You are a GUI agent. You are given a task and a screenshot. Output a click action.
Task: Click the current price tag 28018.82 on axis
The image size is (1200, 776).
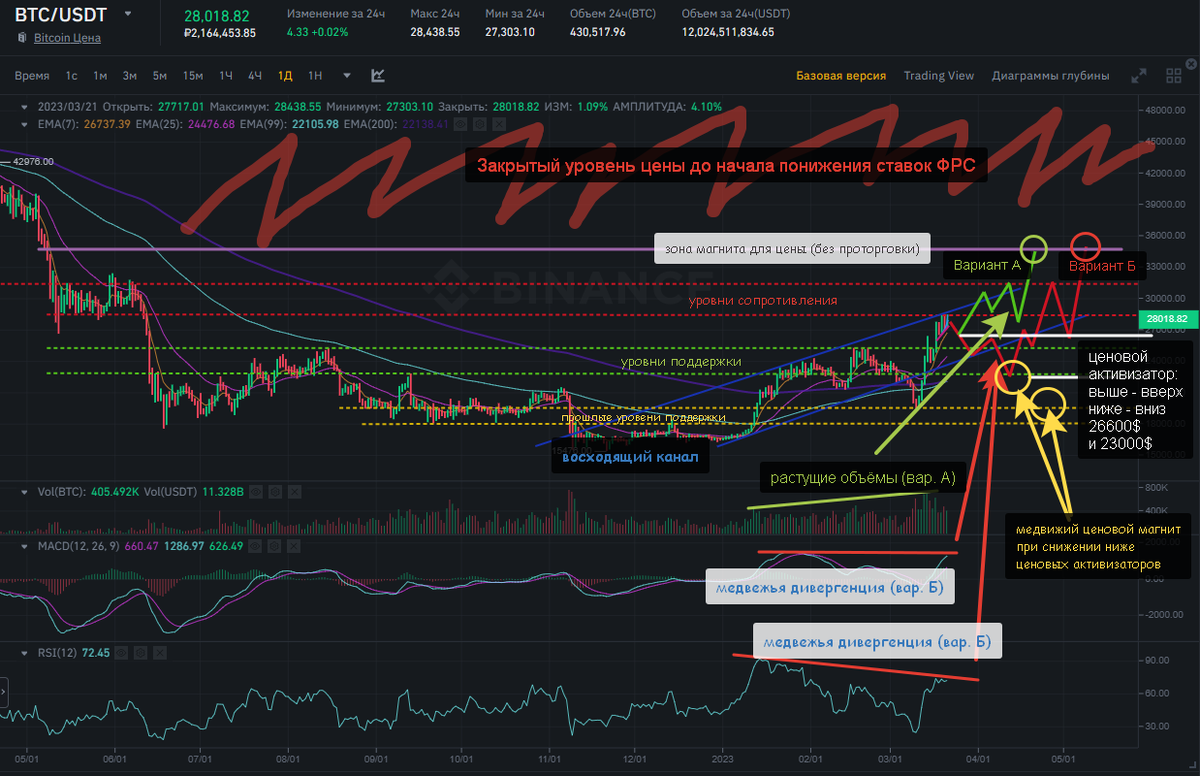(x=1166, y=318)
